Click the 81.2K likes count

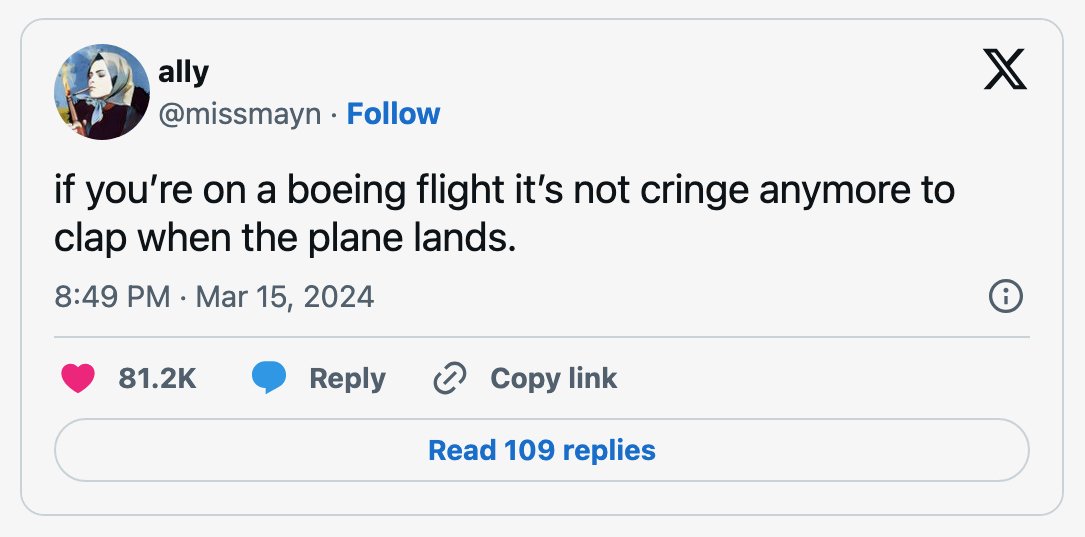(157, 379)
